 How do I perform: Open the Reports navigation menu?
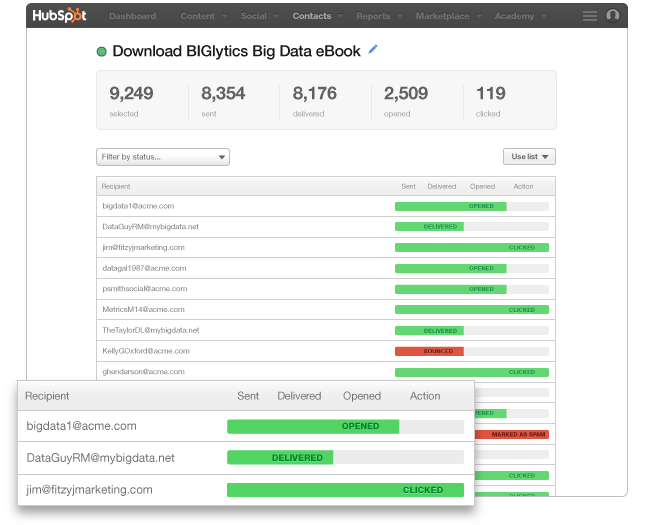tap(377, 16)
